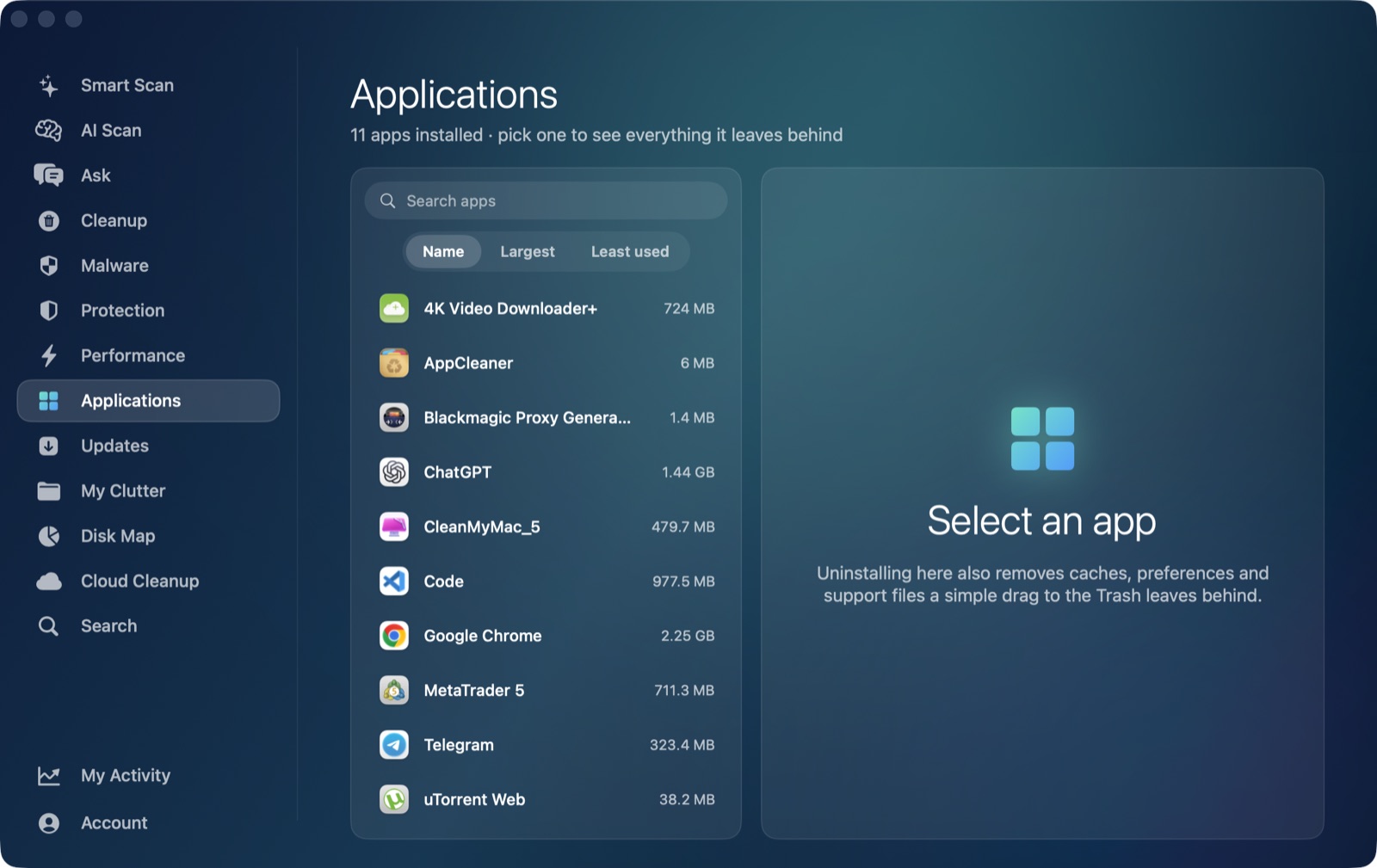Go to the Protection section label
This screenshot has width=1377, height=868.
coord(122,311)
